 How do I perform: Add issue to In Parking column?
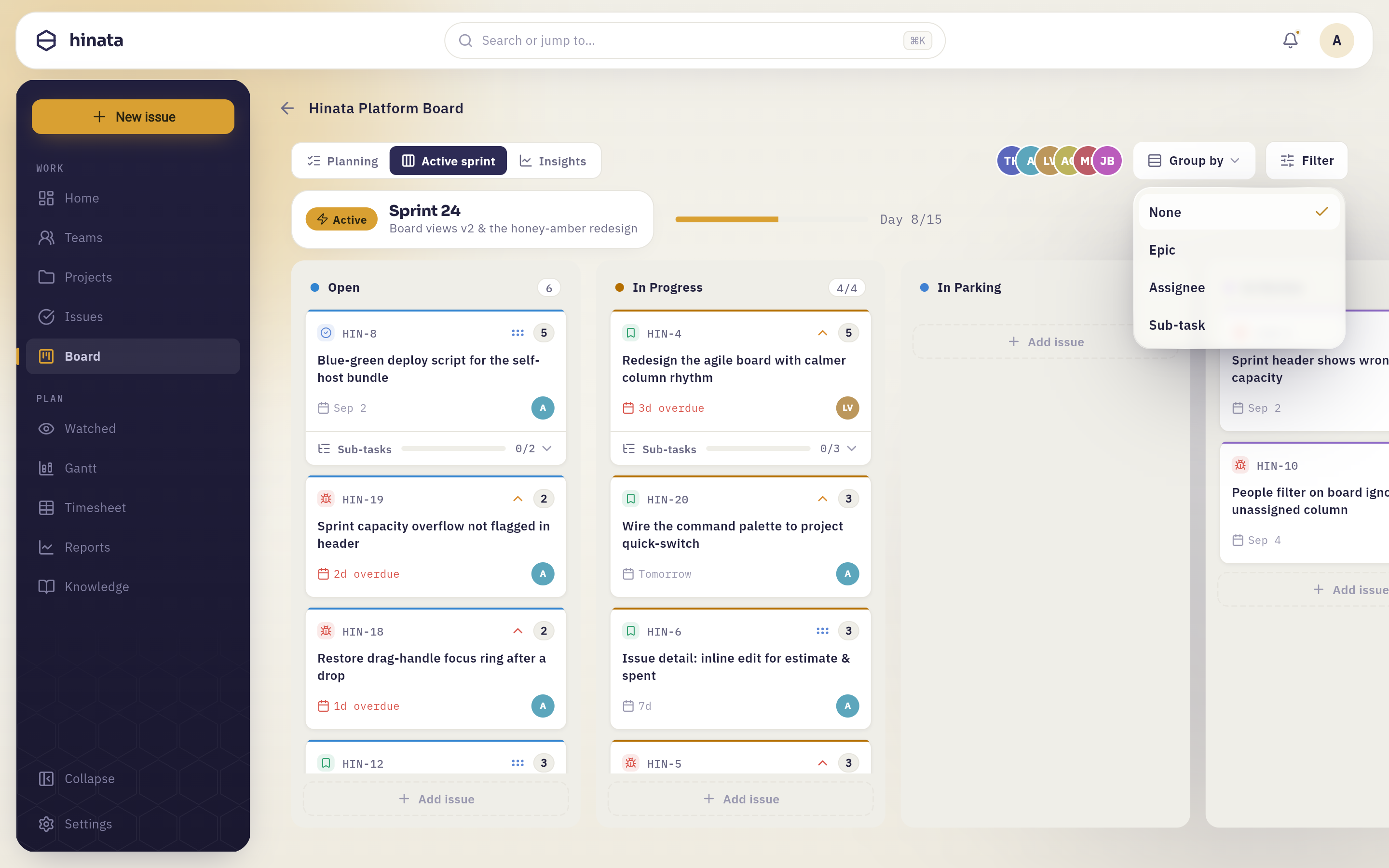(x=1046, y=342)
